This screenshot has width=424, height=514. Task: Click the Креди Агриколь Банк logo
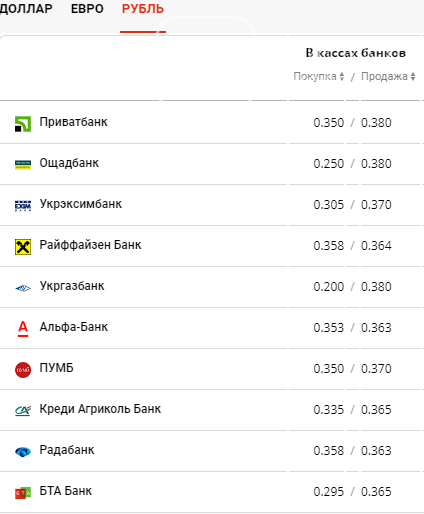click(x=23, y=411)
